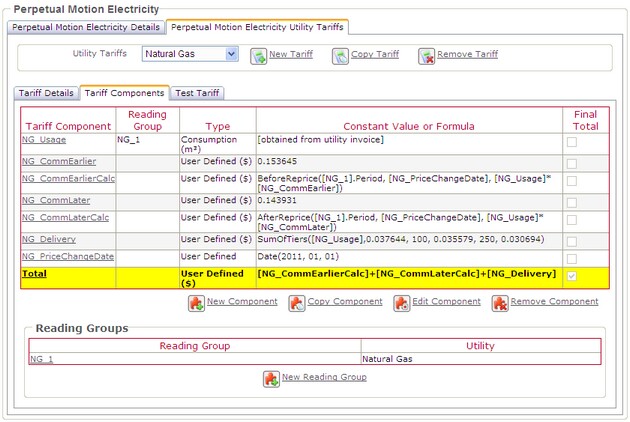The width and height of the screenshot is (630, 422).
Task: Click the Copy Component puzzle icon
Action: (297, 303)
